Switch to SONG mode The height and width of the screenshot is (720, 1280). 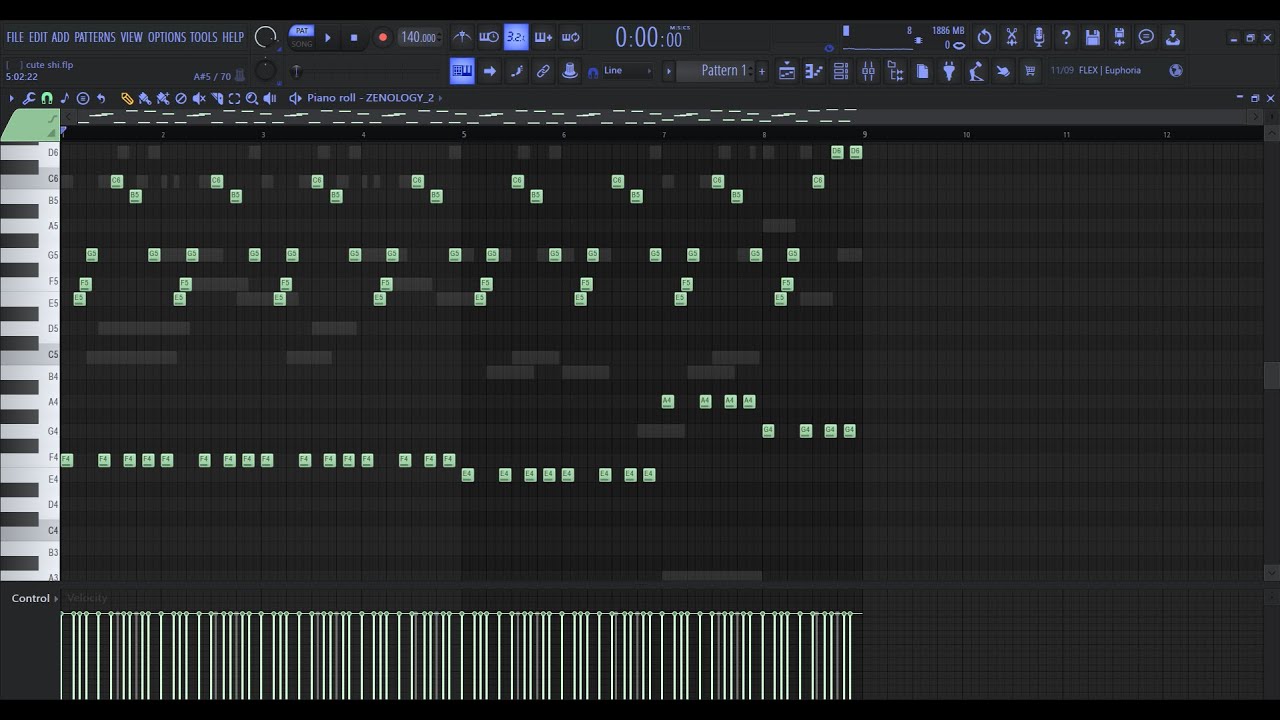point(301,44)
